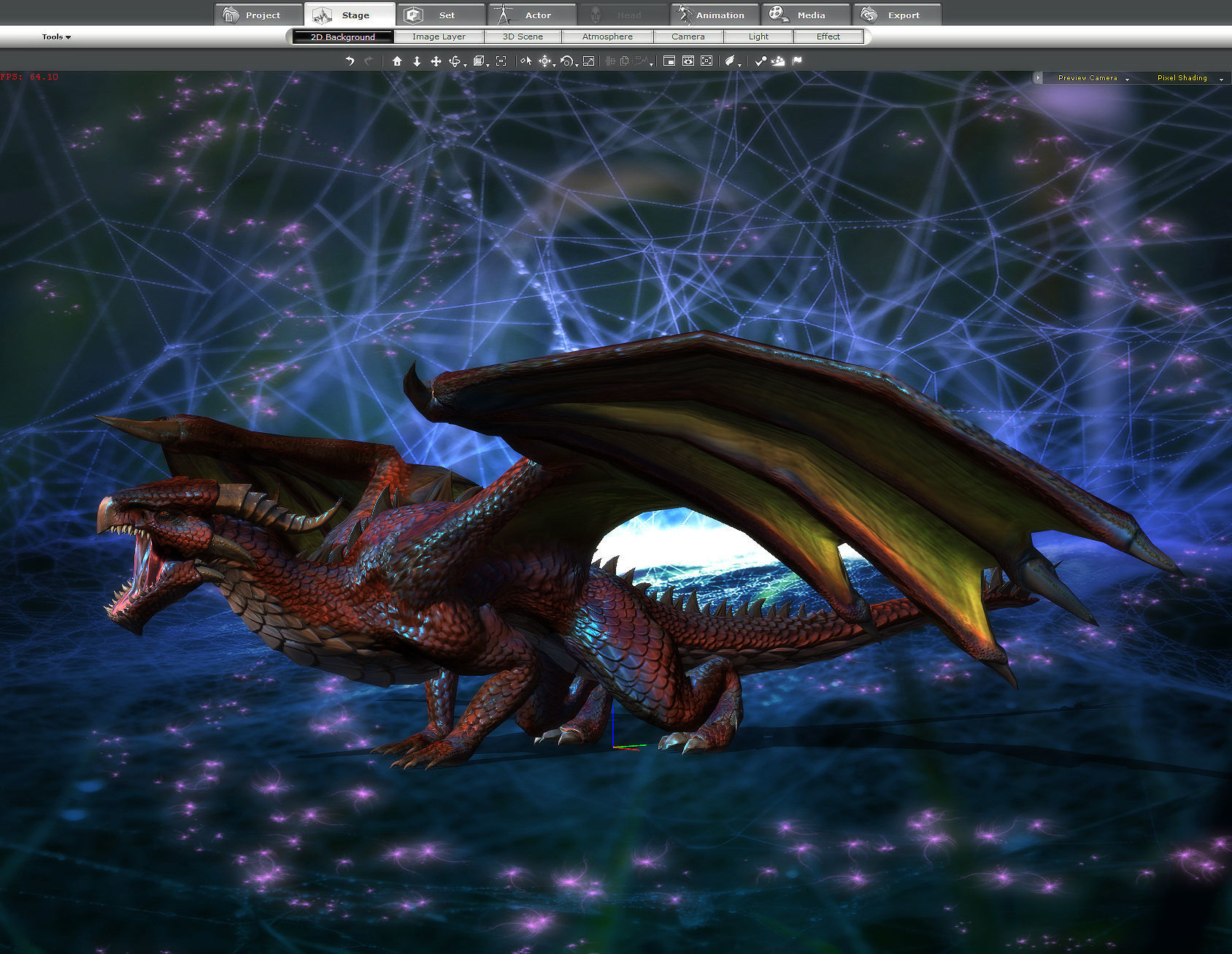
Task: Click the viewport cube view icon
Action: pyautogui.click(x=478, y=61)
